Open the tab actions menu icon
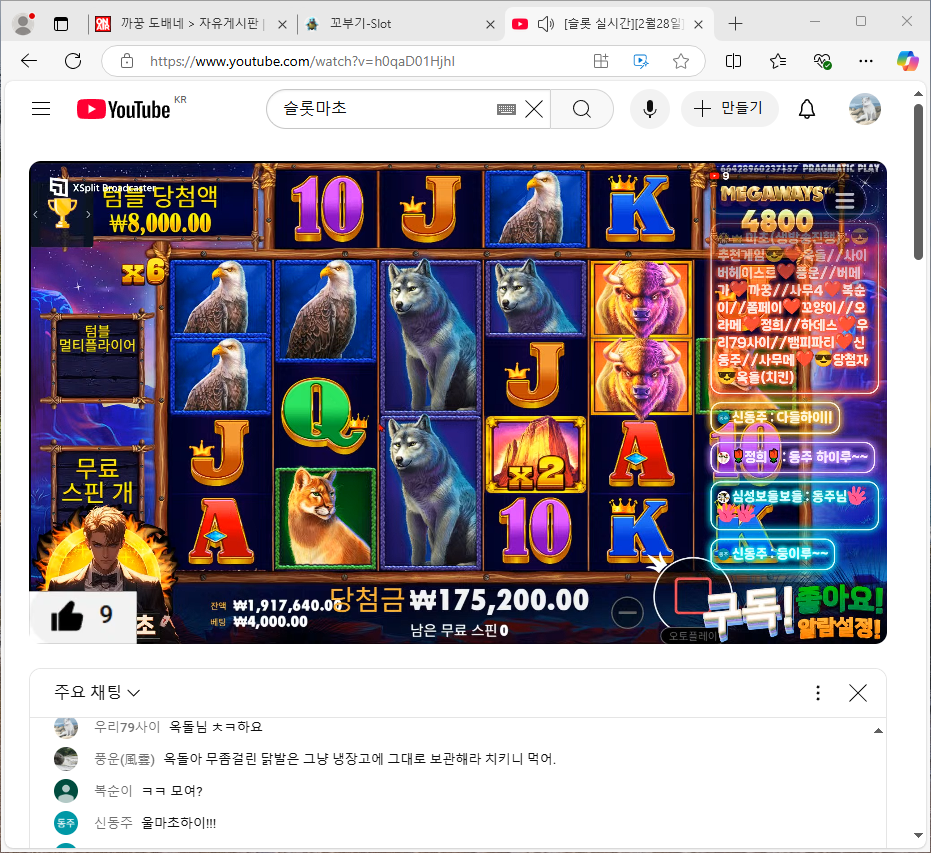This screenshot has height=853, width=931. (61, 24)
